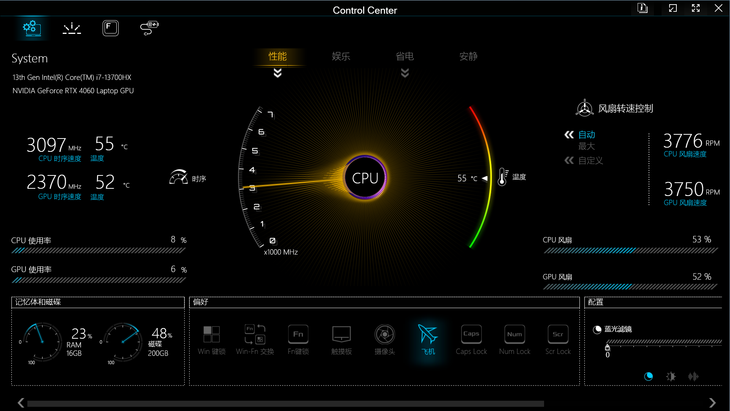Click the NVIDIA GeForce RTX 4060 text

pyautogui.click(x=73, y=91)
